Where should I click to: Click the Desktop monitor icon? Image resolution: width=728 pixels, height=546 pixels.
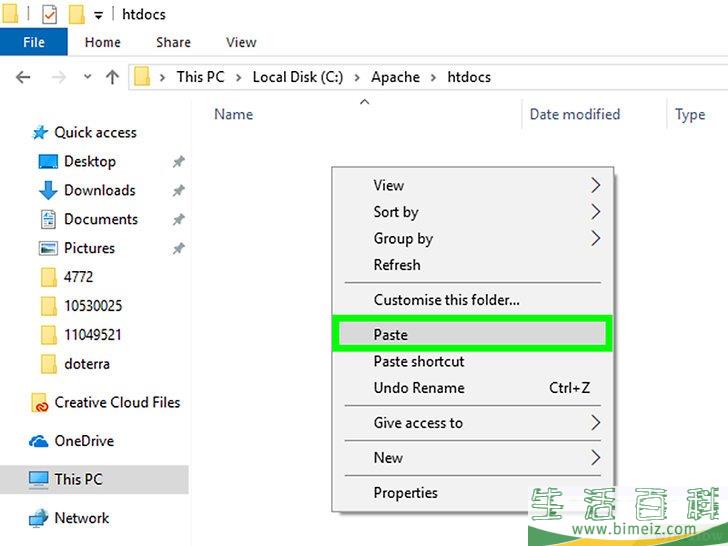pos(48,162)
